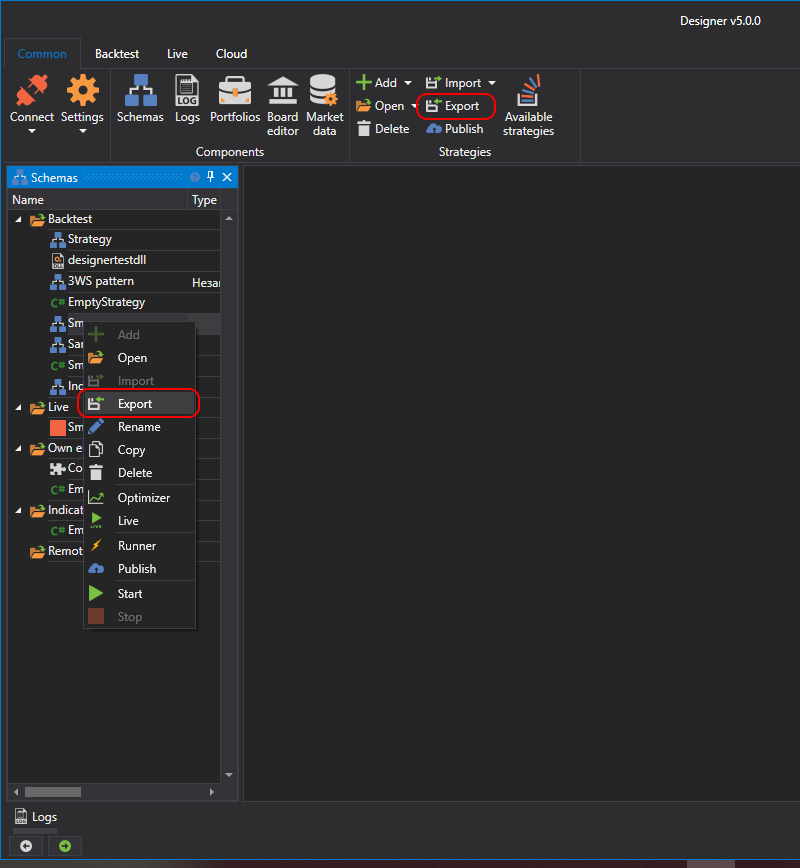
Task: Open the Market data component
Action: (x=324, y=106)
